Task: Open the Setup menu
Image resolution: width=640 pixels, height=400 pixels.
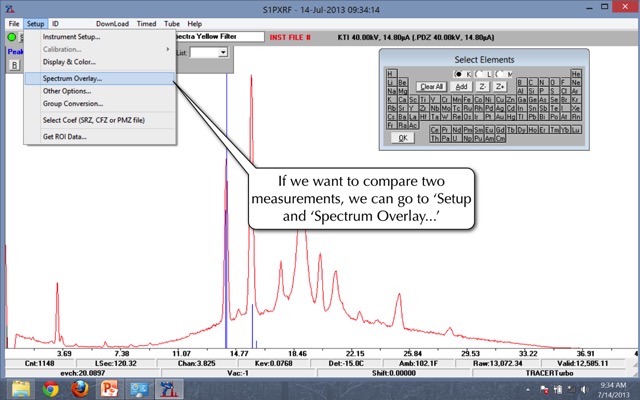Action: click(x=35, y=22)
